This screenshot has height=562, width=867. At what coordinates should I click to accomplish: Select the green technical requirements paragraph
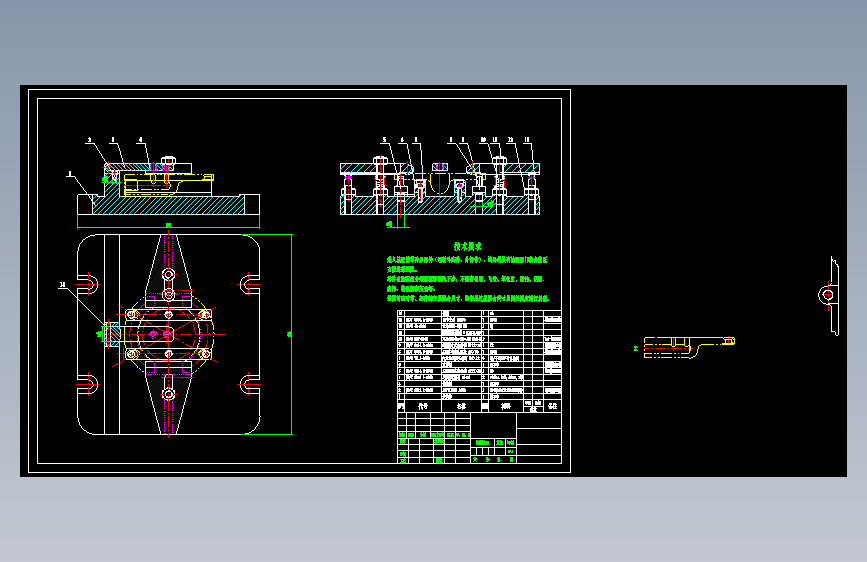tap(468, 279)
